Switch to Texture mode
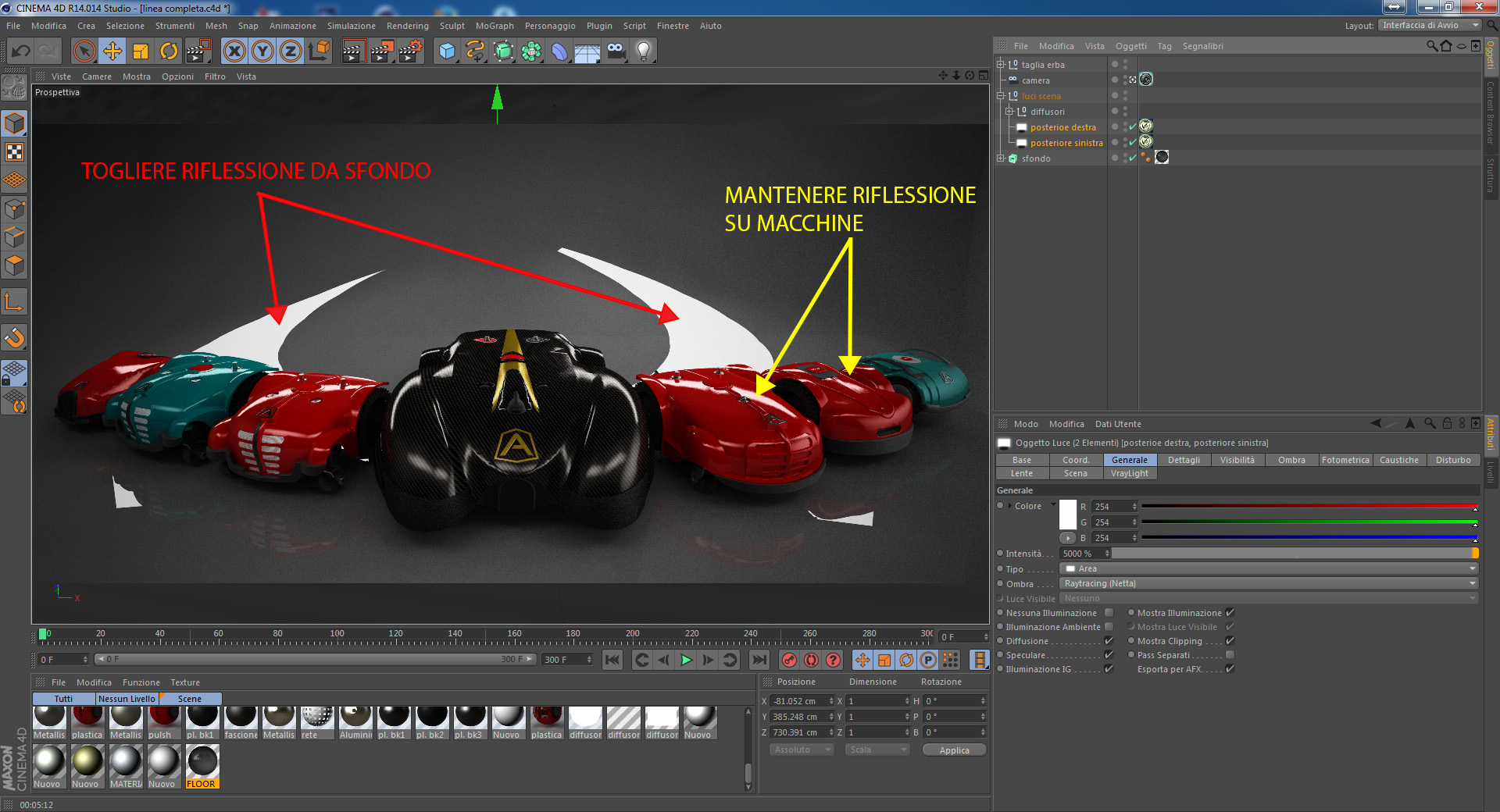This screenshot has height=812, width=1500. tap(15, 152)
